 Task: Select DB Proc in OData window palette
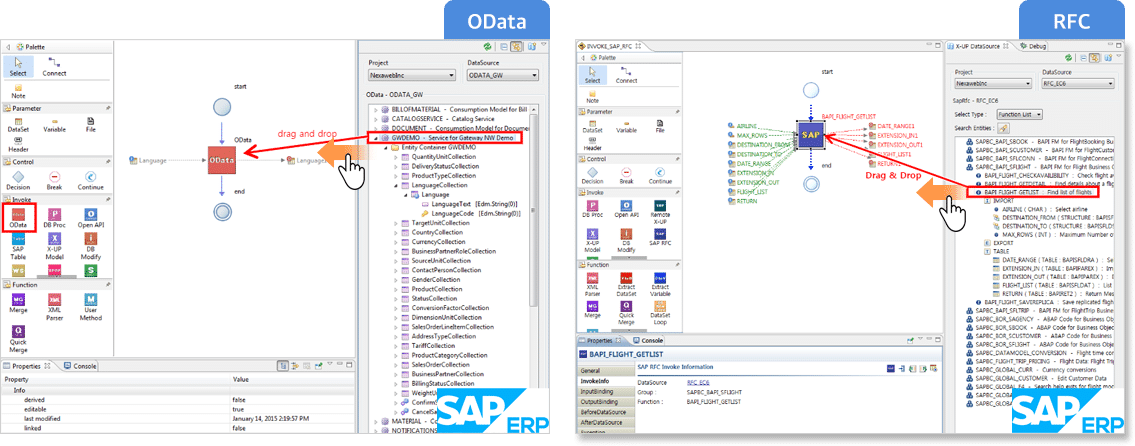[55, 219]
